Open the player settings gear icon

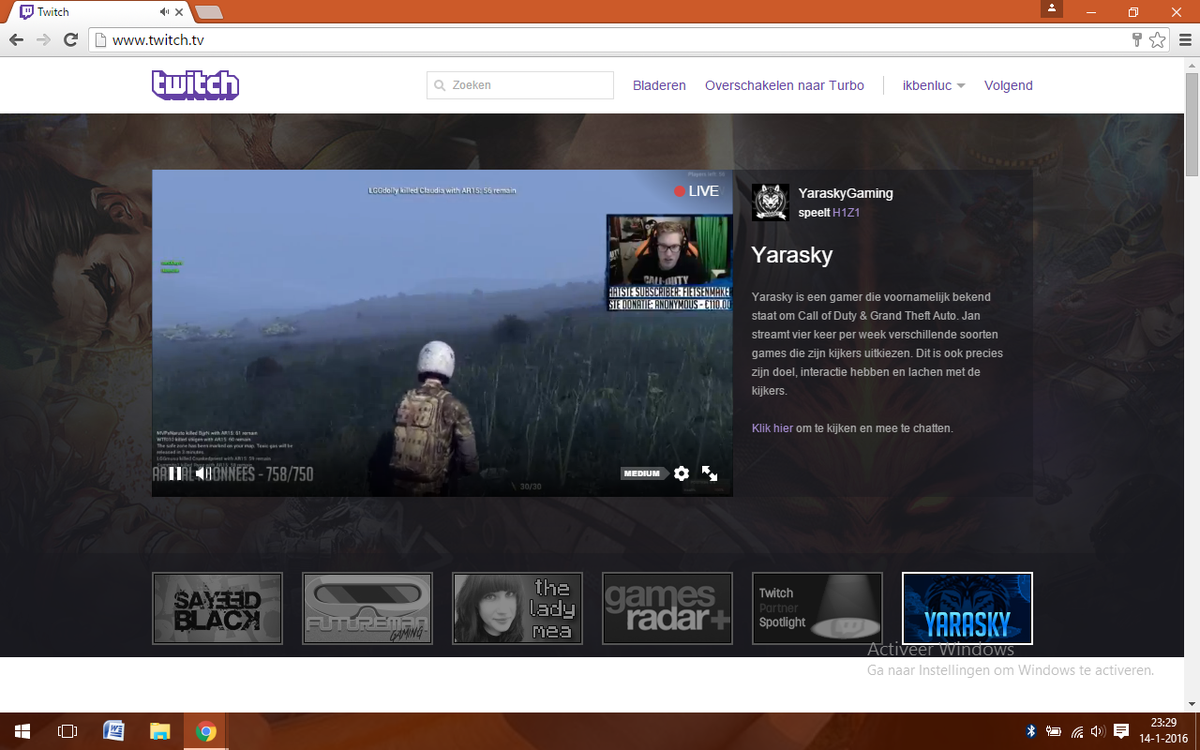[x=681, y=474]
